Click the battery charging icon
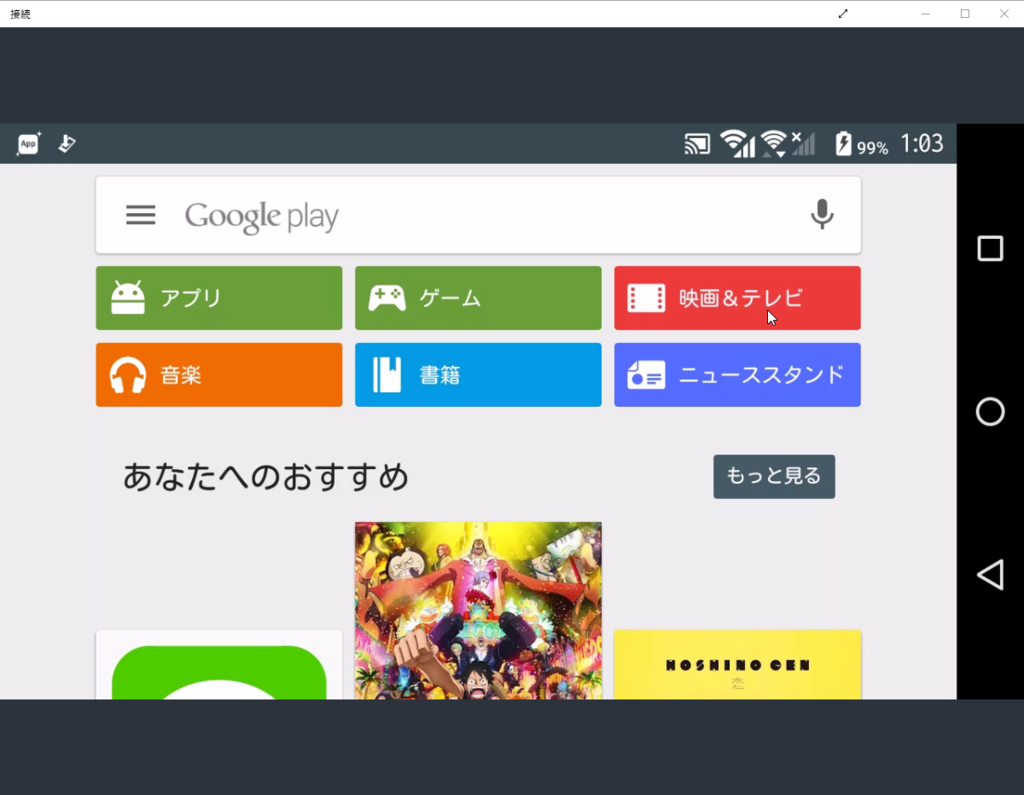Image resolution: width=1024 pixels, height=795 pixels. point(843,144)
